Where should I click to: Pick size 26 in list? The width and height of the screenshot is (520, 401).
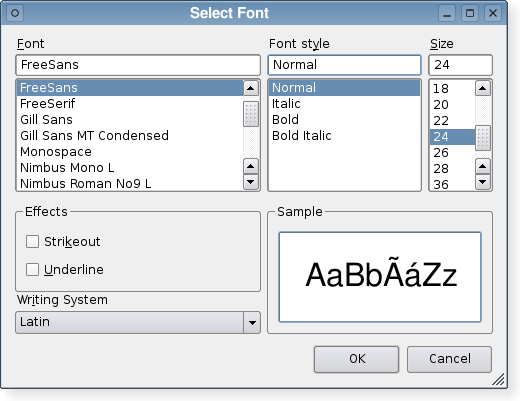[x=452, y=153]
